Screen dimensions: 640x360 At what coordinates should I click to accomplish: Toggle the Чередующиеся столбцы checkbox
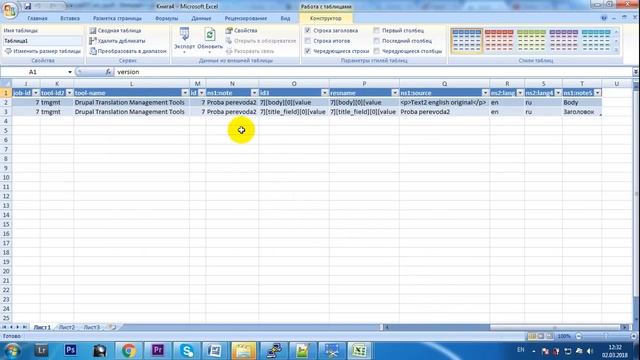point(376,51)
